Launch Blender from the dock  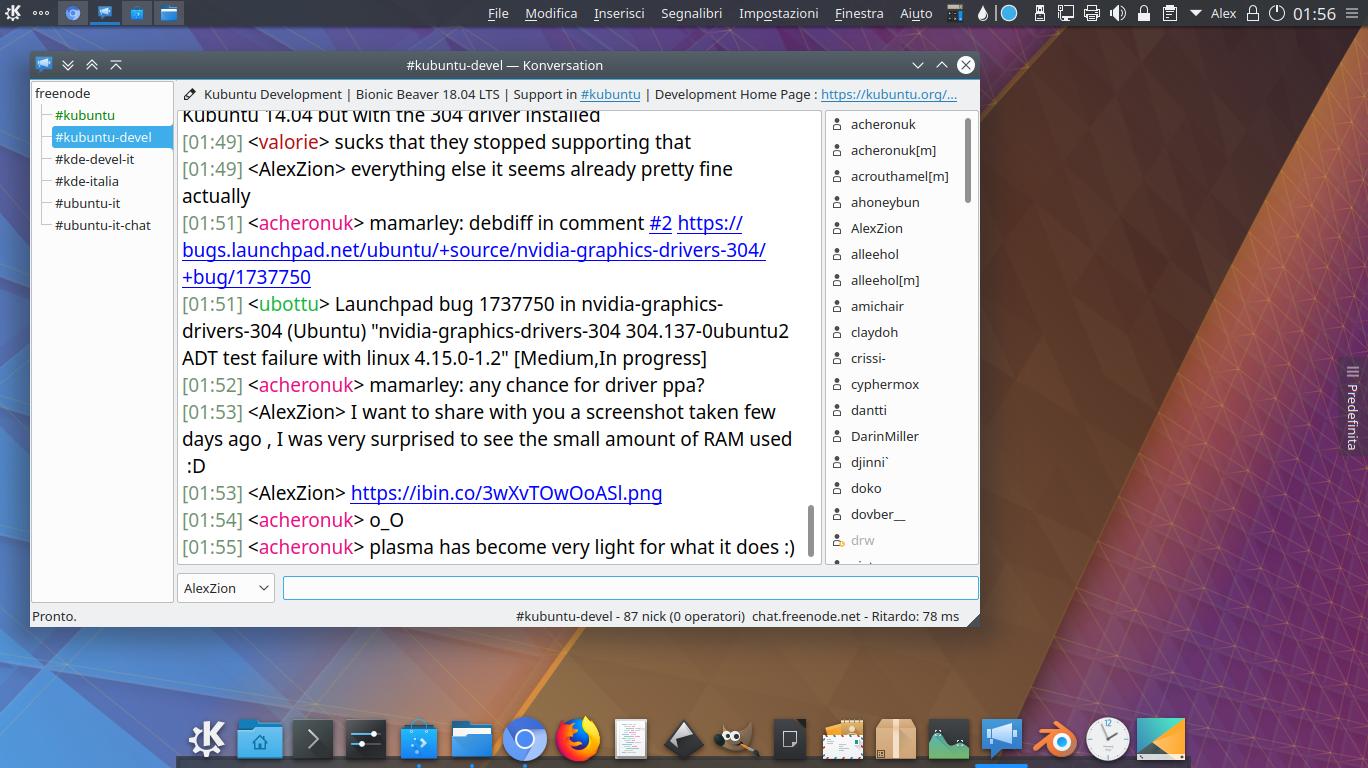(x=1054, y=740)
